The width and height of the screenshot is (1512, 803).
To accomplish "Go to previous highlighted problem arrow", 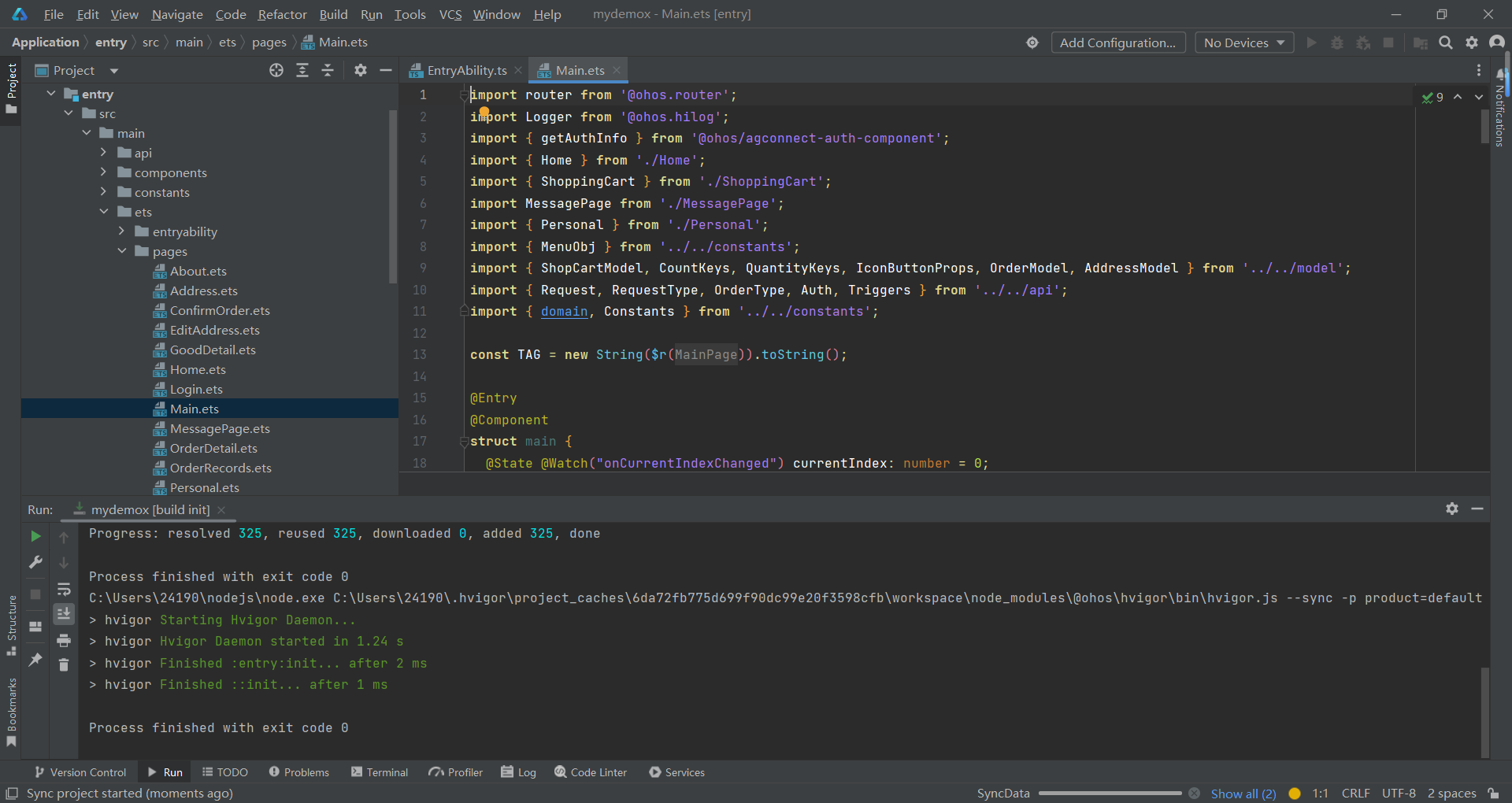I will [x=1458, y=97].
